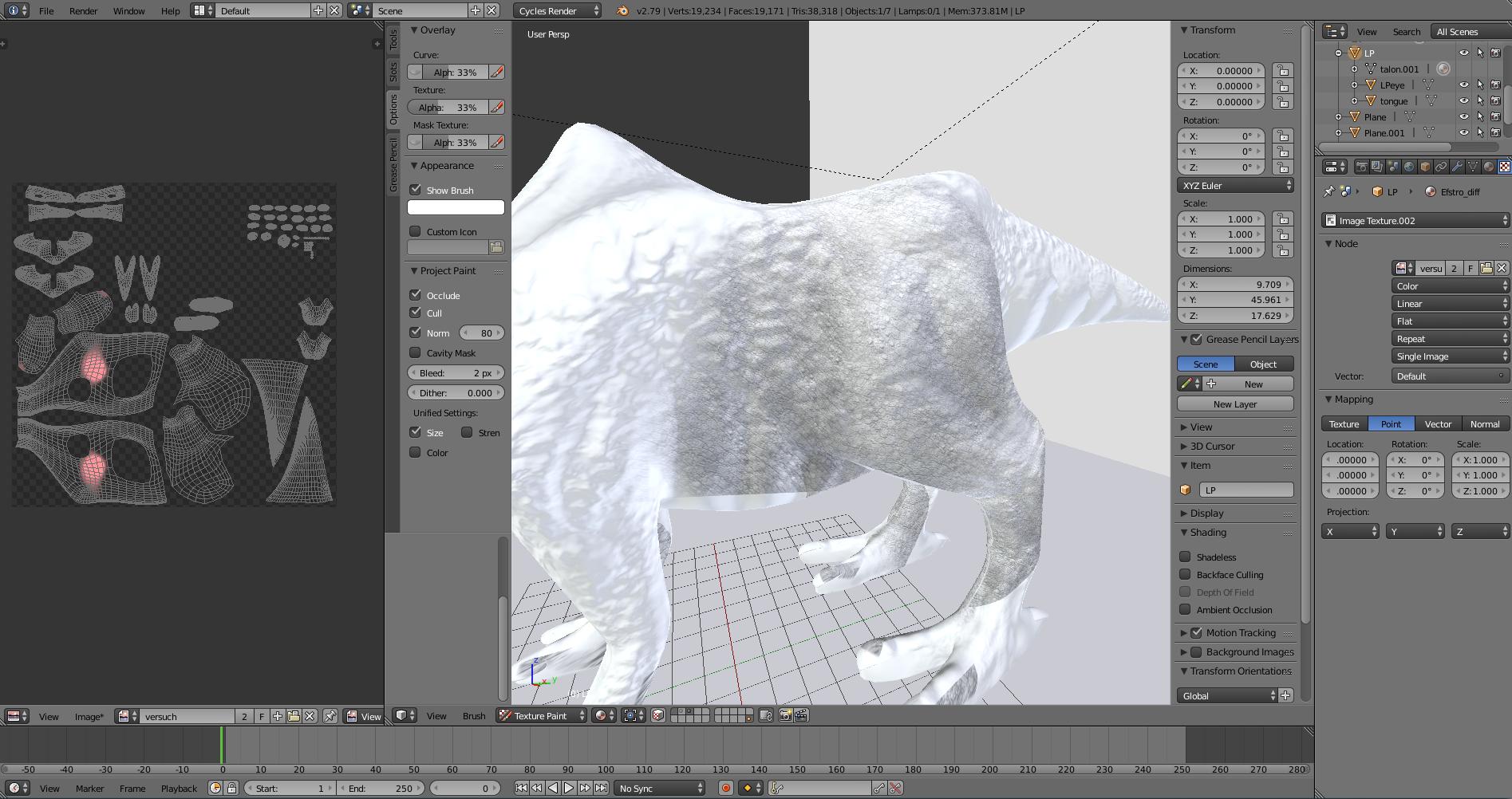Play animation forward in timeline
Viewport: 1512px width, 799px height.
tap(569, 788)
